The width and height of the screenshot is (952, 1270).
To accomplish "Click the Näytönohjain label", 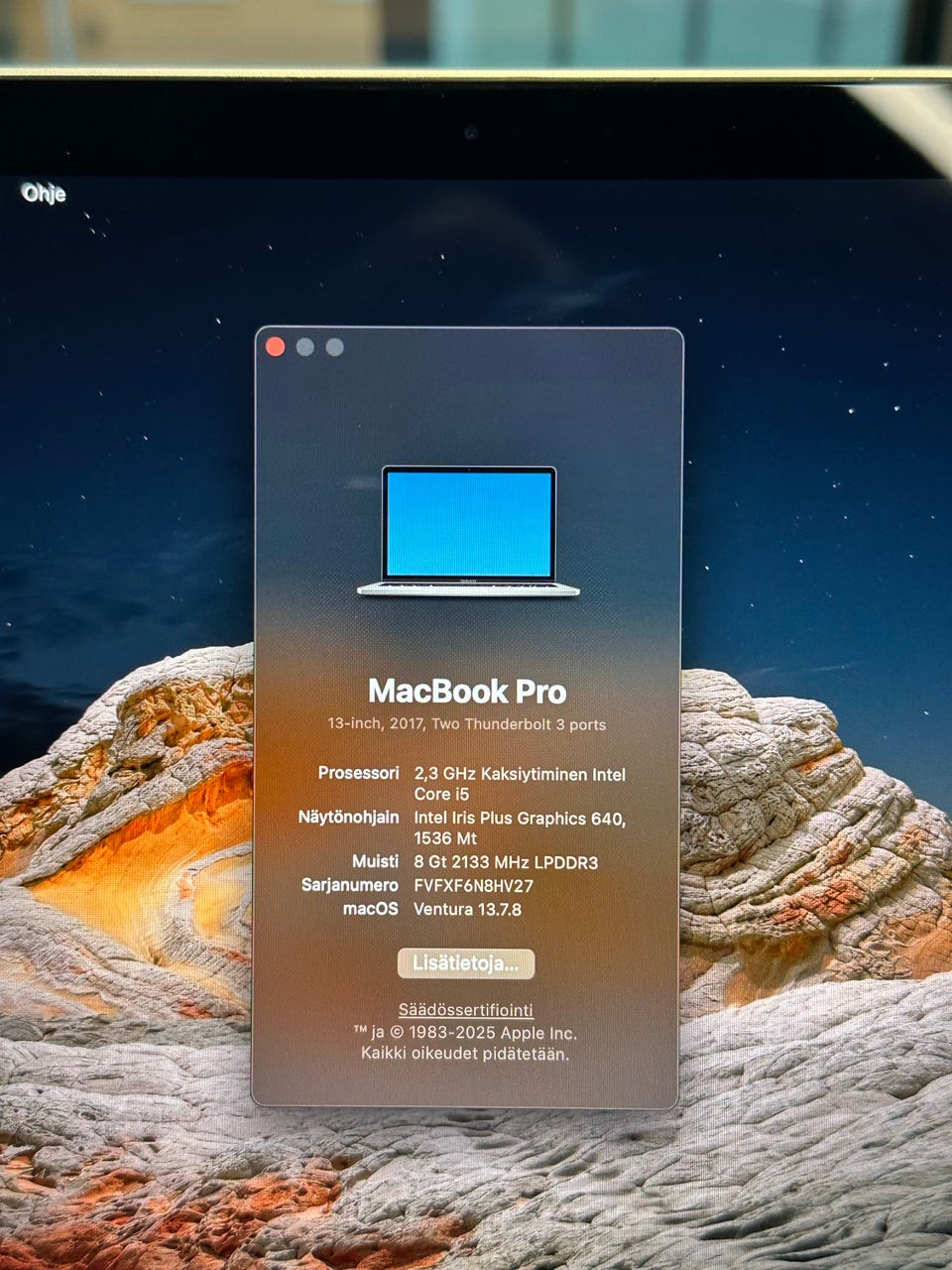I will pos(349,817).
